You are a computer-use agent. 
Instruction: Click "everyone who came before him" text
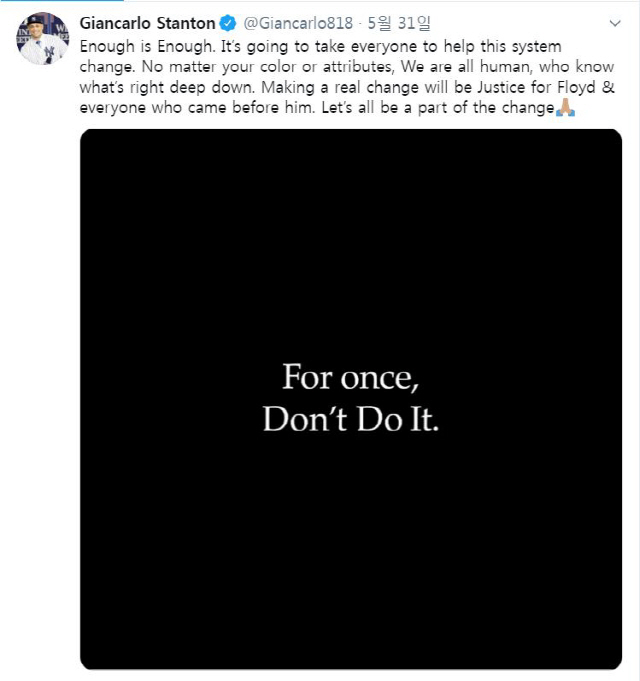[x=187, y=109]
